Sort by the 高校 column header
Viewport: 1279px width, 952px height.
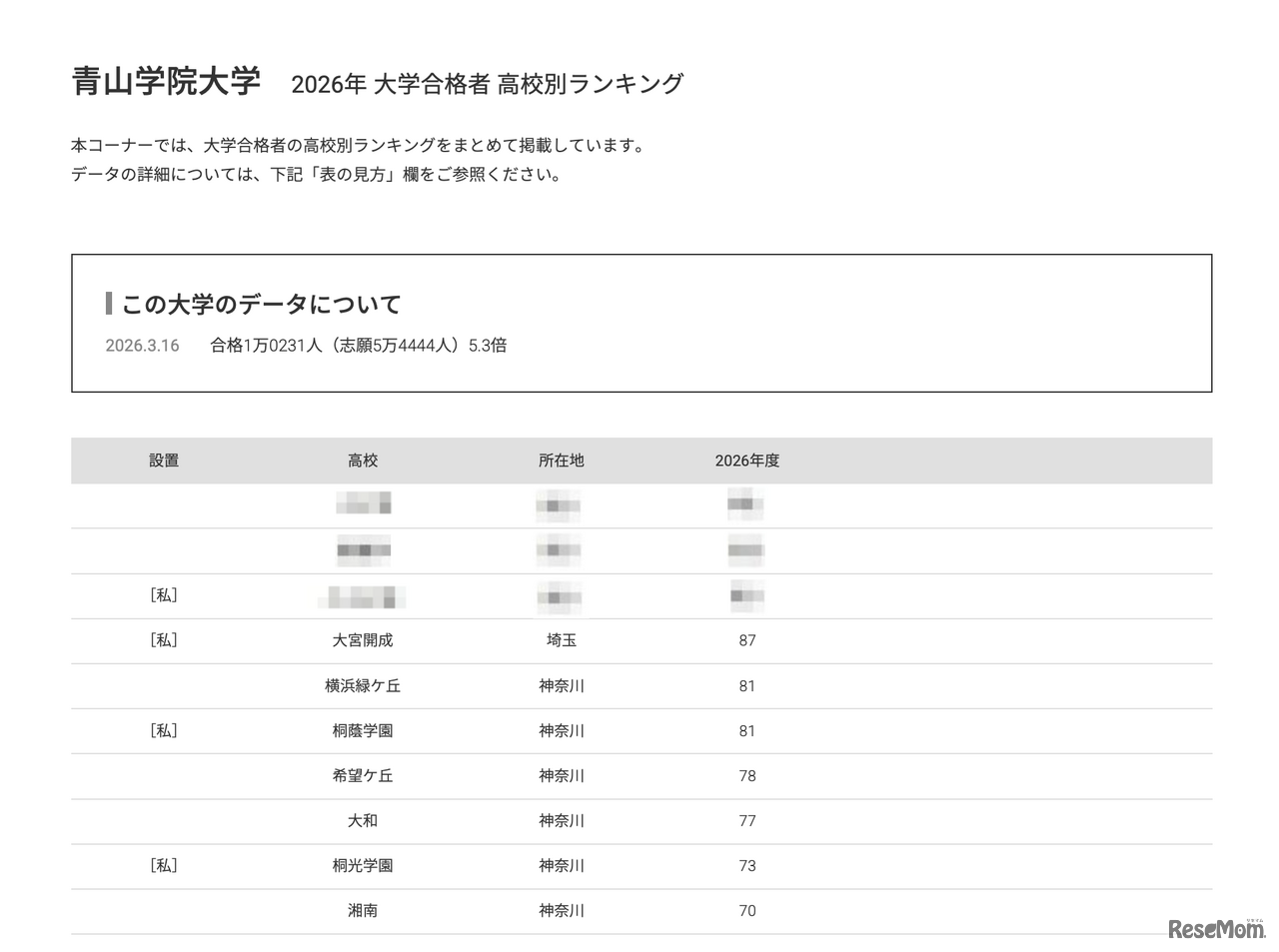coord(362,461)
